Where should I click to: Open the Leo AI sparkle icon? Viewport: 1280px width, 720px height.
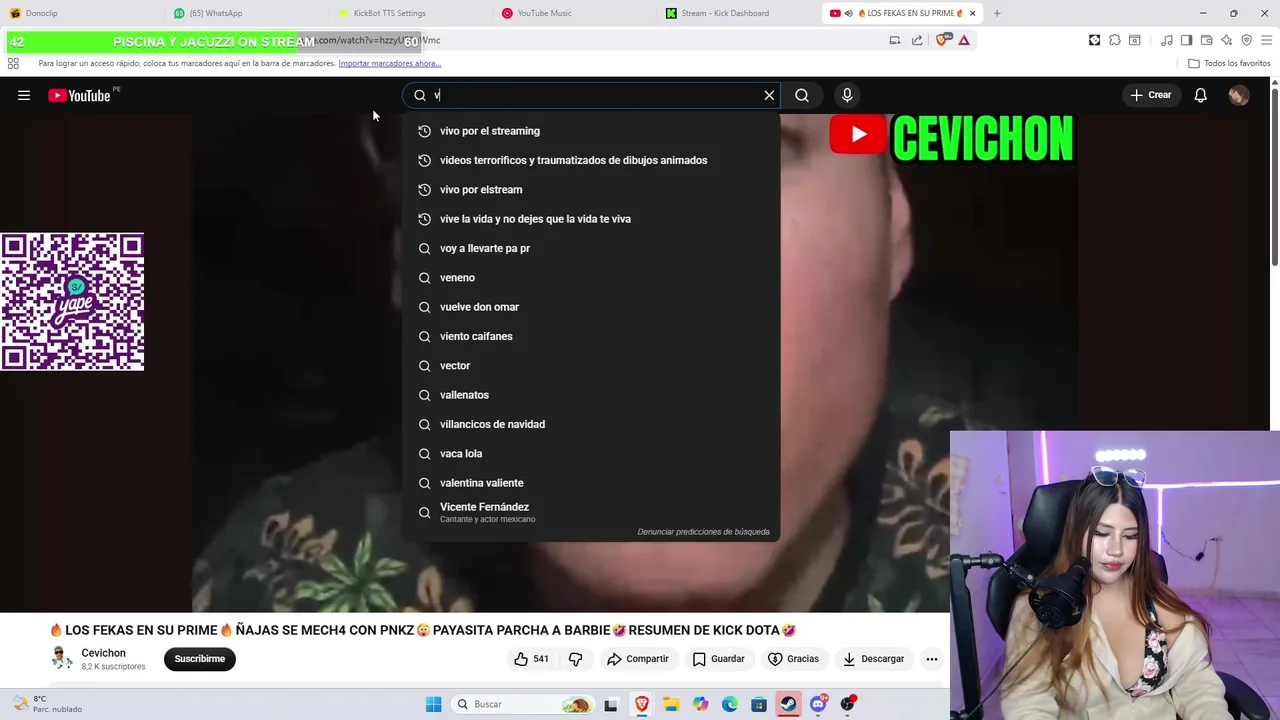[1227, 40]
